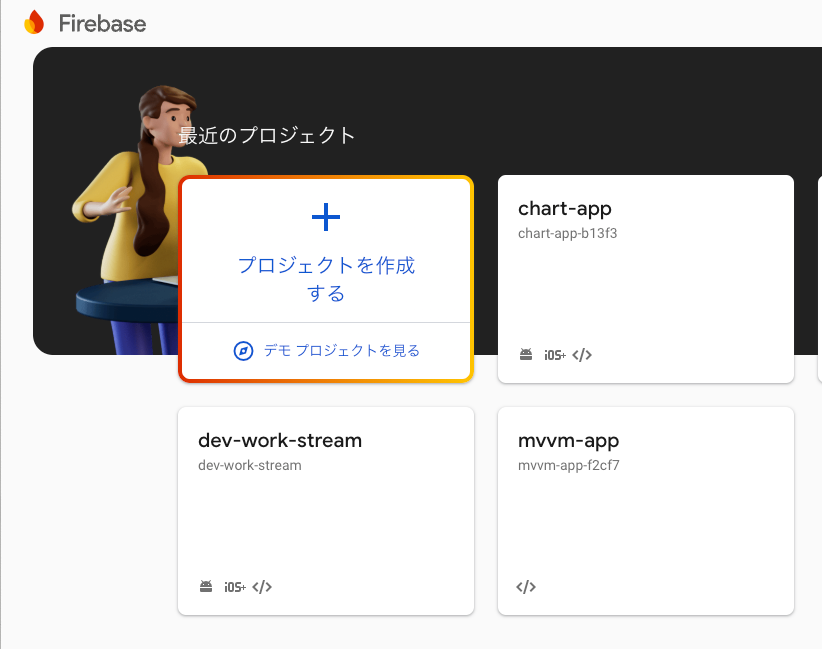
Task: Click web code icon on mvvm-app card
Action: pyautogui.click(x=526, y=587)
